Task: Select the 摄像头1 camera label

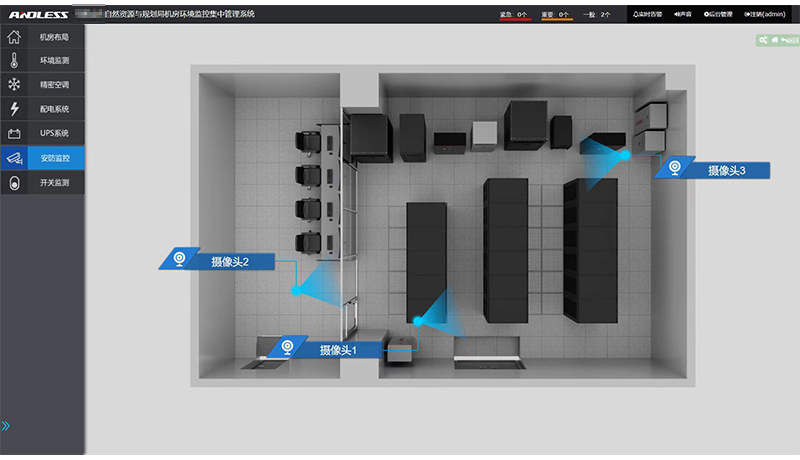Action: [x=337, y=350]
